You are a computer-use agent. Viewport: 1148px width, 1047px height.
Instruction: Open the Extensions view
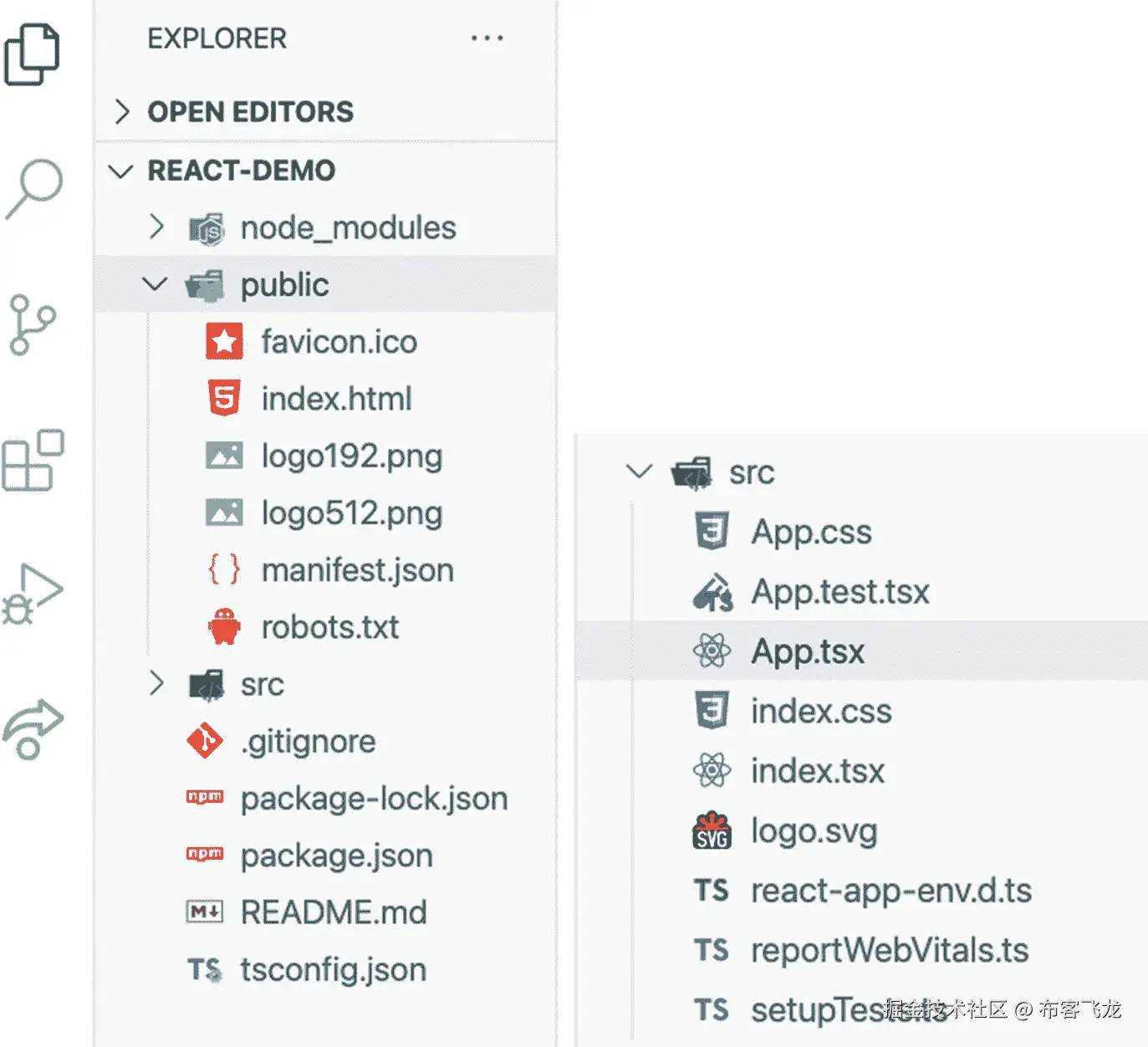33,460
